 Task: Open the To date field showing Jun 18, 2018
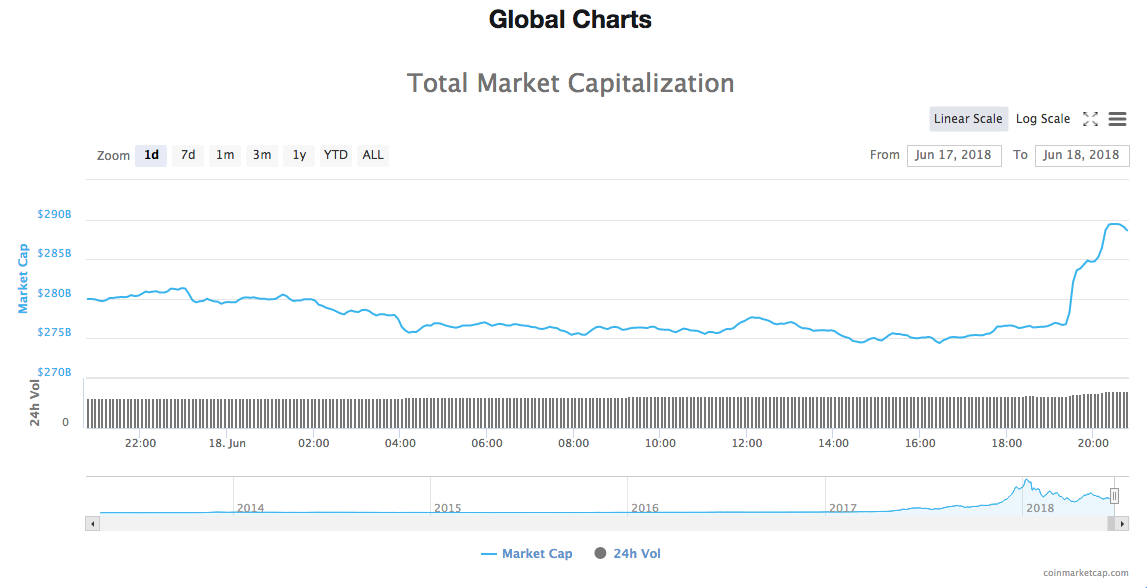1082,156
